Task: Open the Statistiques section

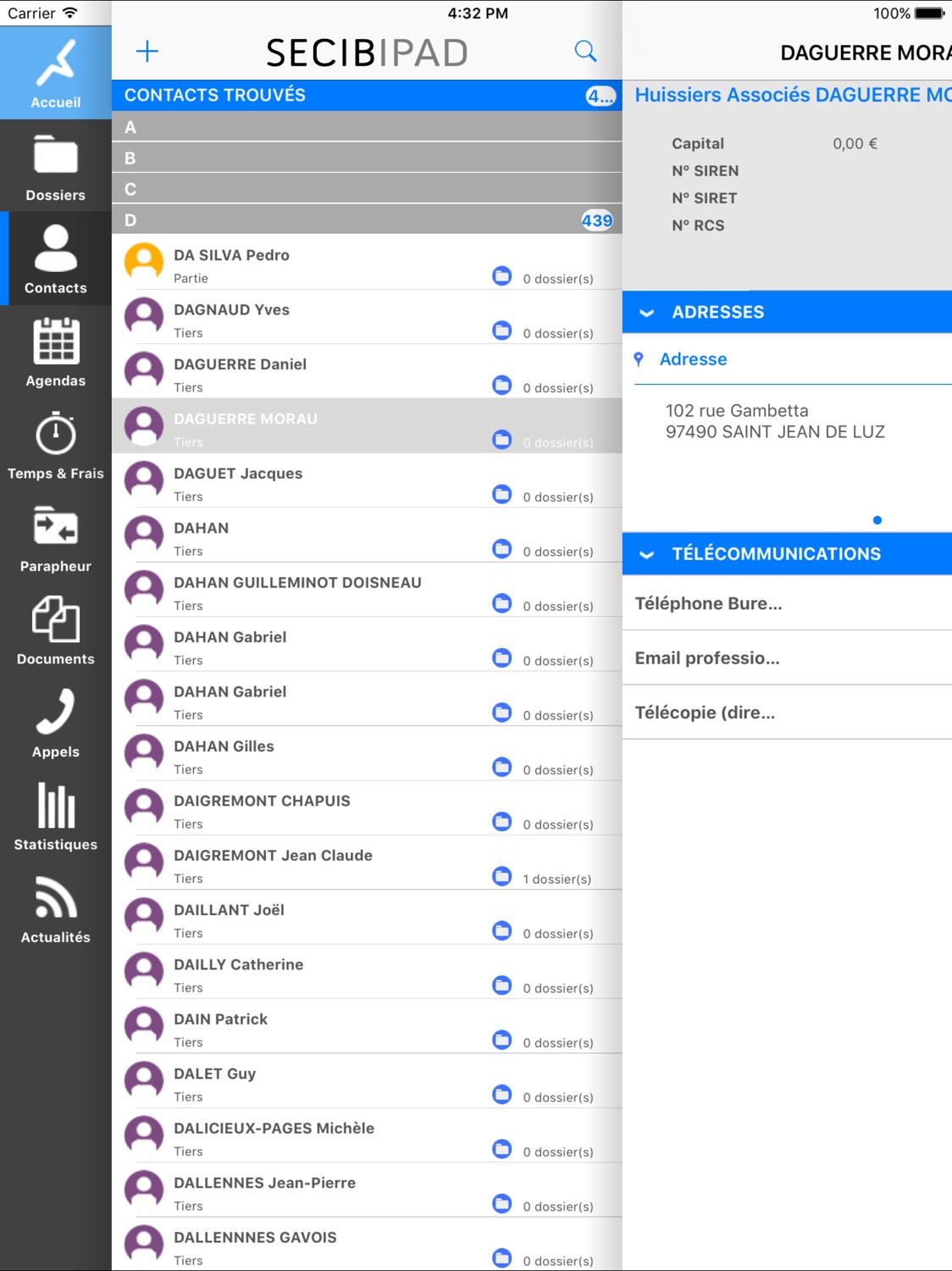Action: (x=55, y=815)
